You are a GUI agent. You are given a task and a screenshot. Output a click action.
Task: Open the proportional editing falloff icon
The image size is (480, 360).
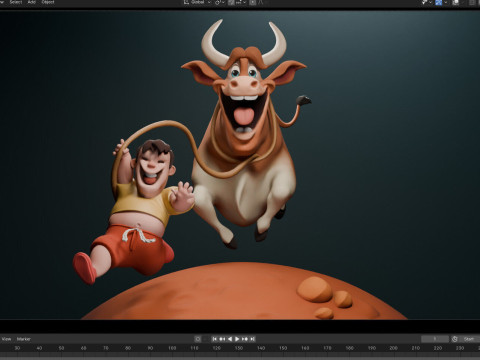pyautogui.click(x=260, y=2)
